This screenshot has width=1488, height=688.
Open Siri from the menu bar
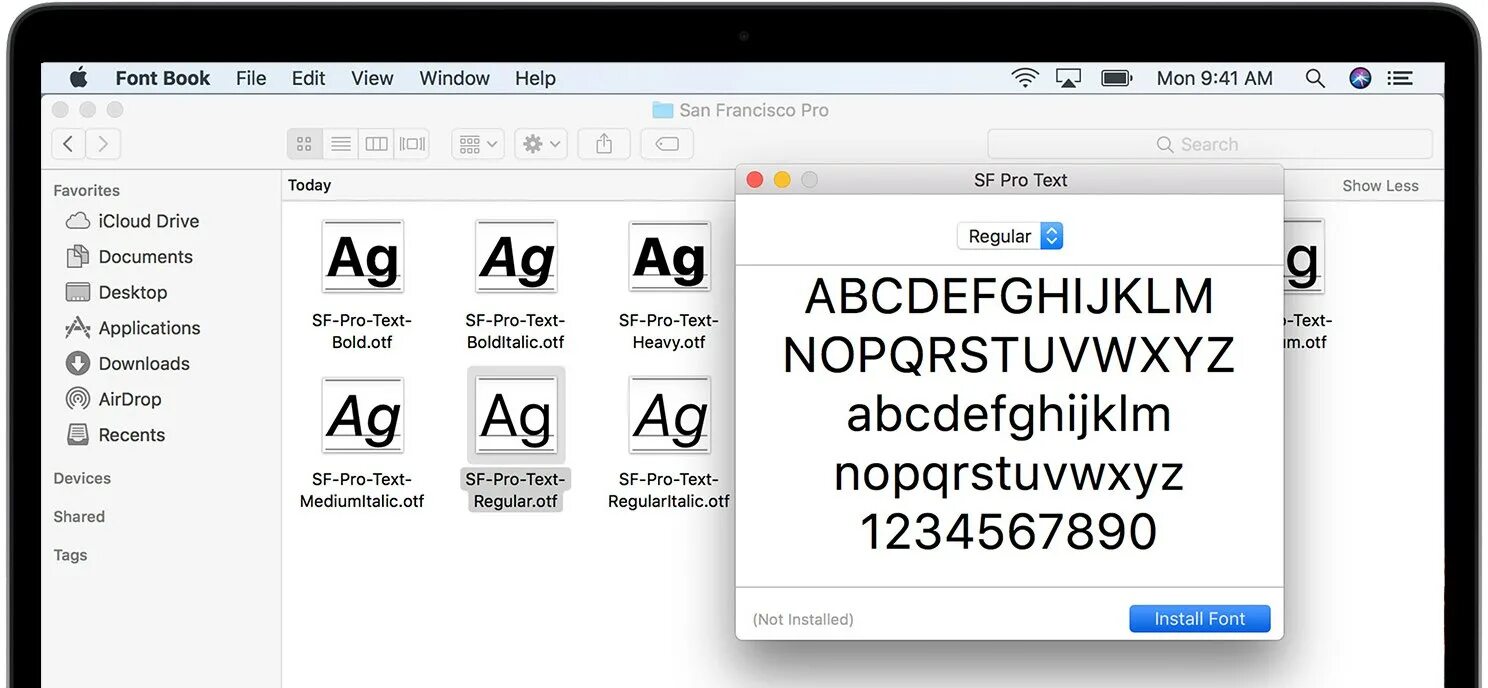[x=1360, y=78]
